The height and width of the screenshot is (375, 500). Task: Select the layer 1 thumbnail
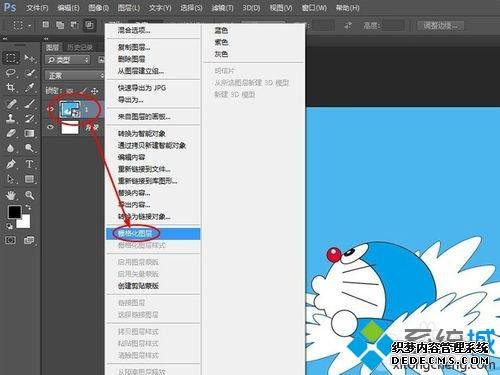tap(70, 109)
